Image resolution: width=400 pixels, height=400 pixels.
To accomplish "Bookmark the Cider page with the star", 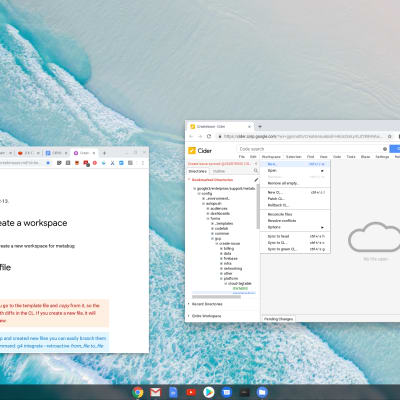I will point(390,136).
